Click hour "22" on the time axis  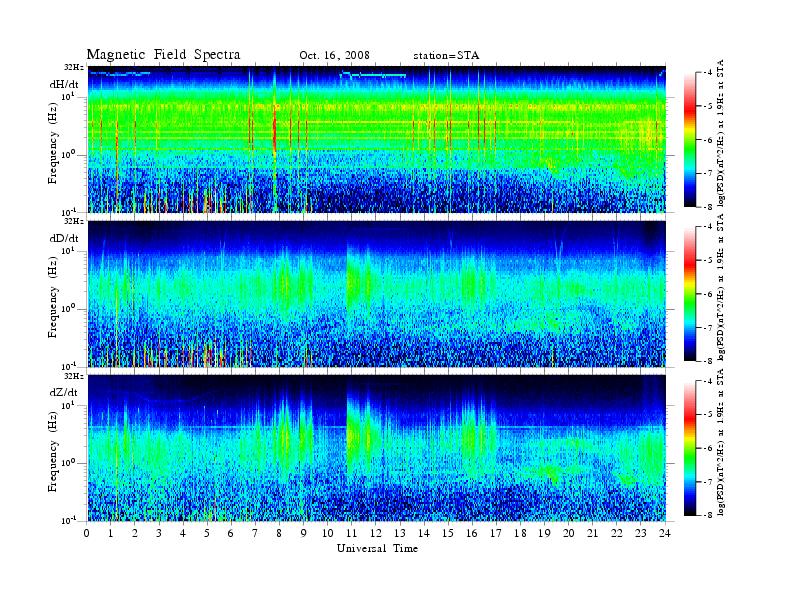point(617,533)
